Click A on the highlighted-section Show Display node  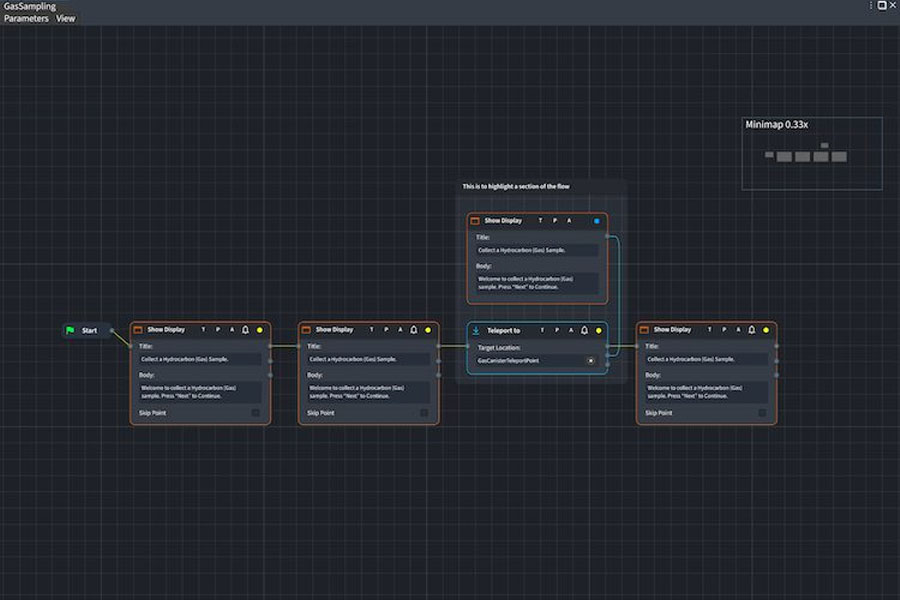click(x=569, y=220)
